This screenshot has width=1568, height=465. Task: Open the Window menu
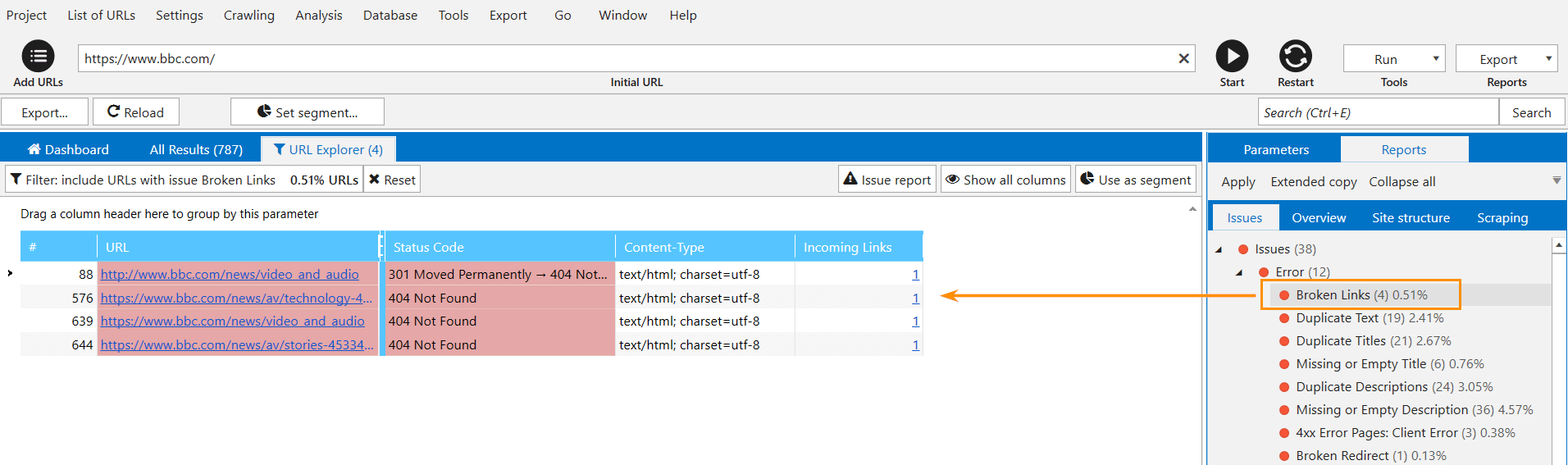click(623, 15)
